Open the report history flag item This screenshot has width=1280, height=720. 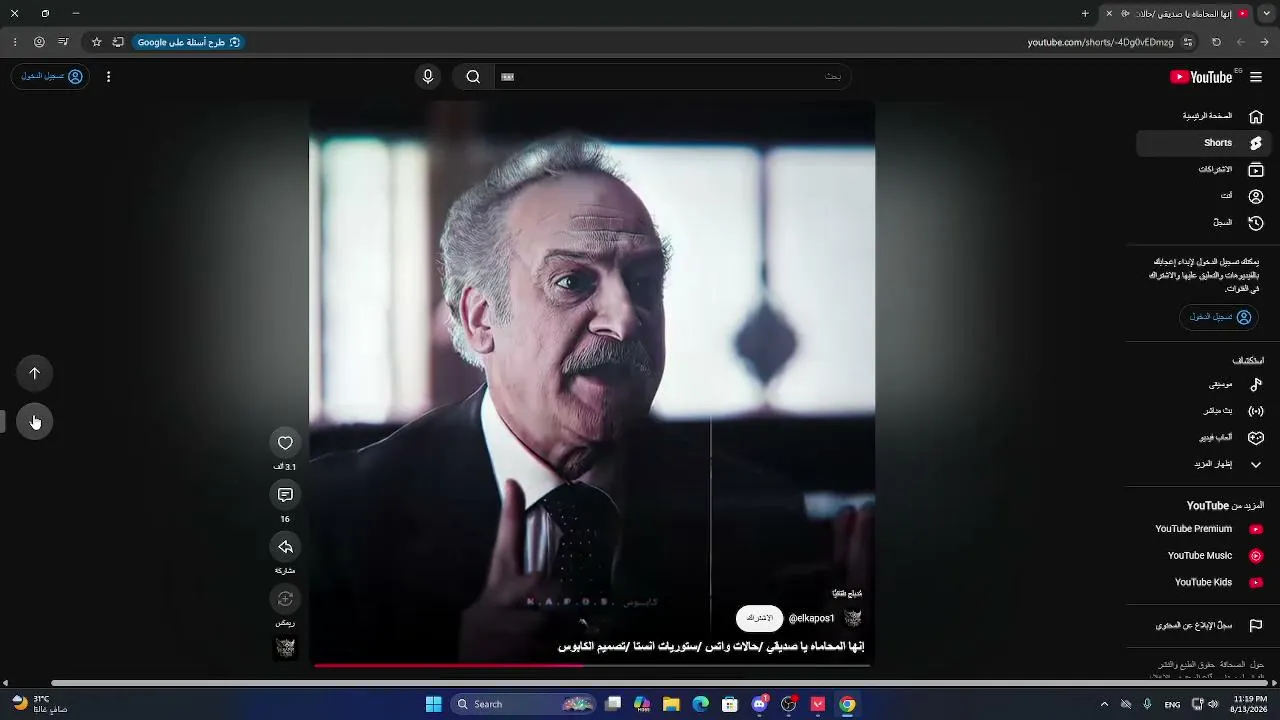pyautogui.click(x=1204, y=625)
